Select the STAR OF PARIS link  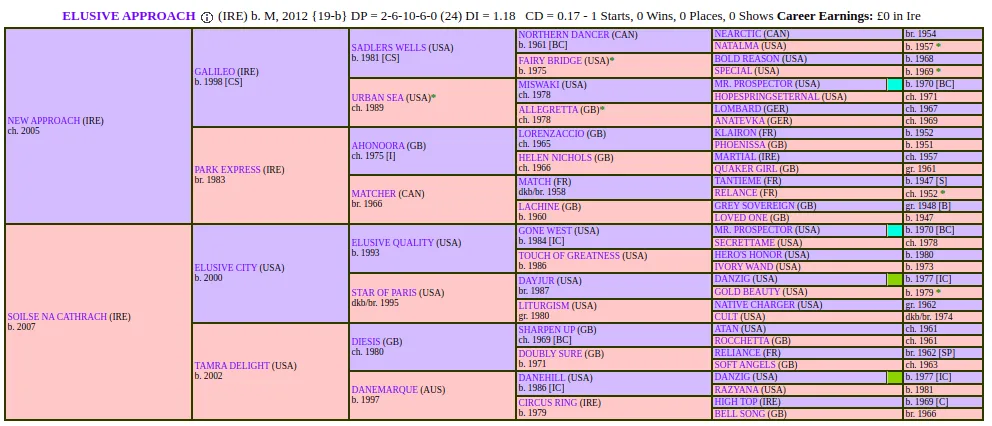pos(384,292)
